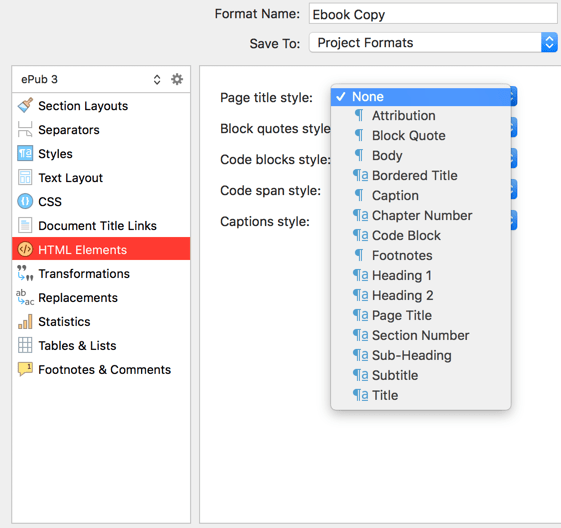Open the Statistics bar chart icon
This screenshot has width=561, height=528.
(x=25, y=321)
